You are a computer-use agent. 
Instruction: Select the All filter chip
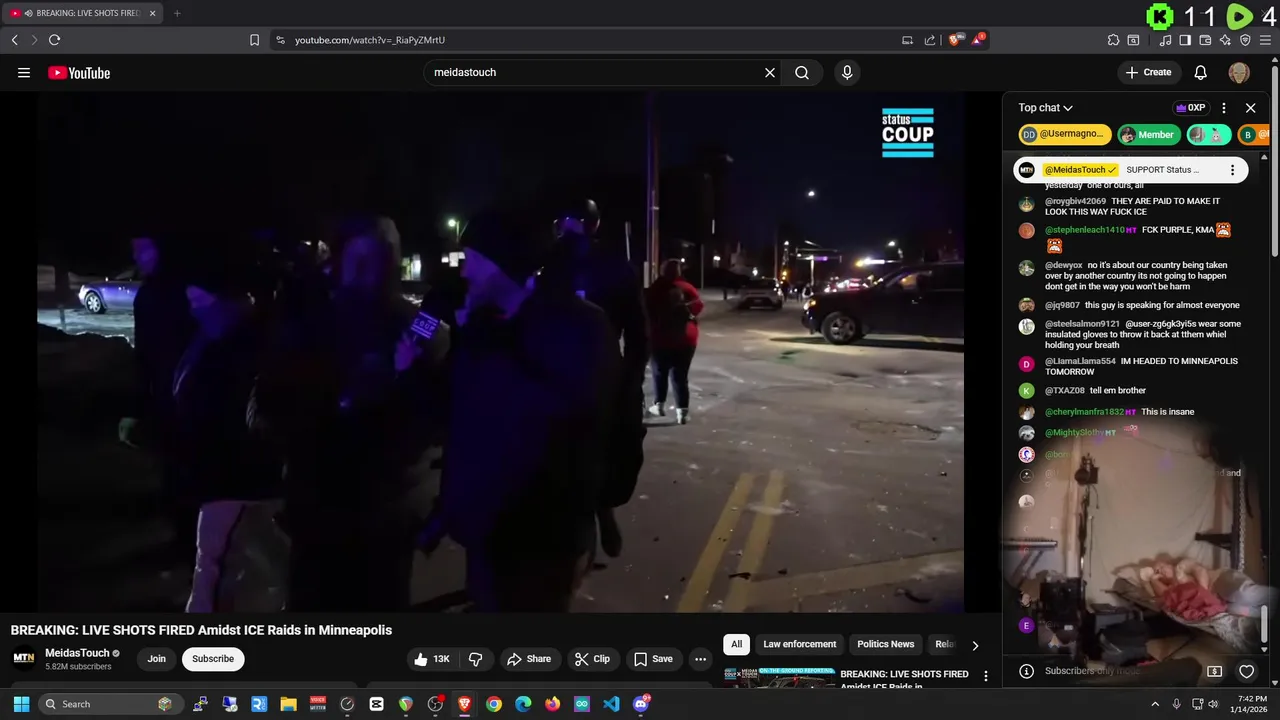click(x=736, y=644)
